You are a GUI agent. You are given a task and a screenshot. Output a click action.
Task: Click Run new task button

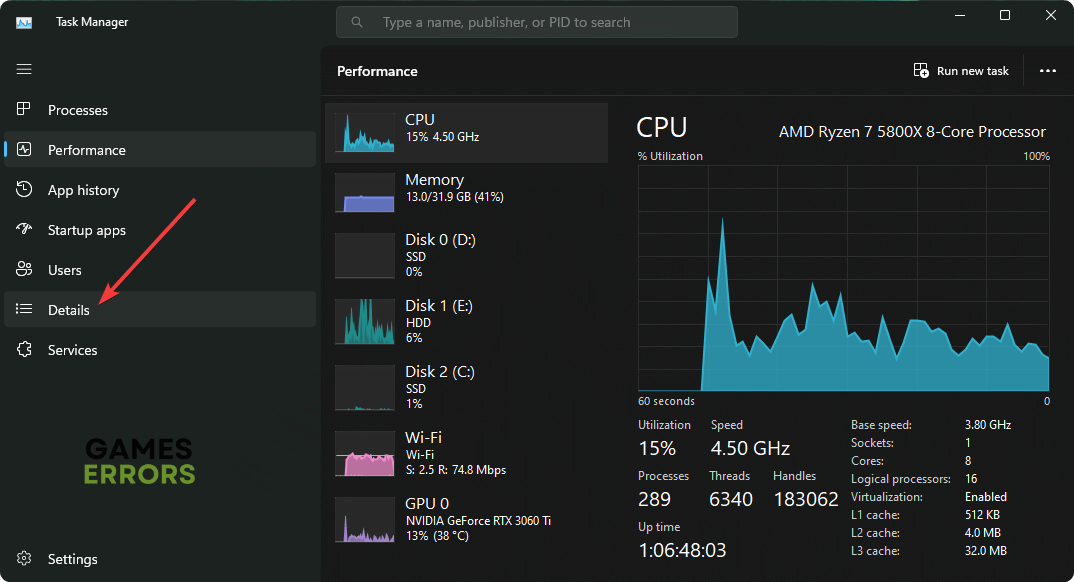961,71
